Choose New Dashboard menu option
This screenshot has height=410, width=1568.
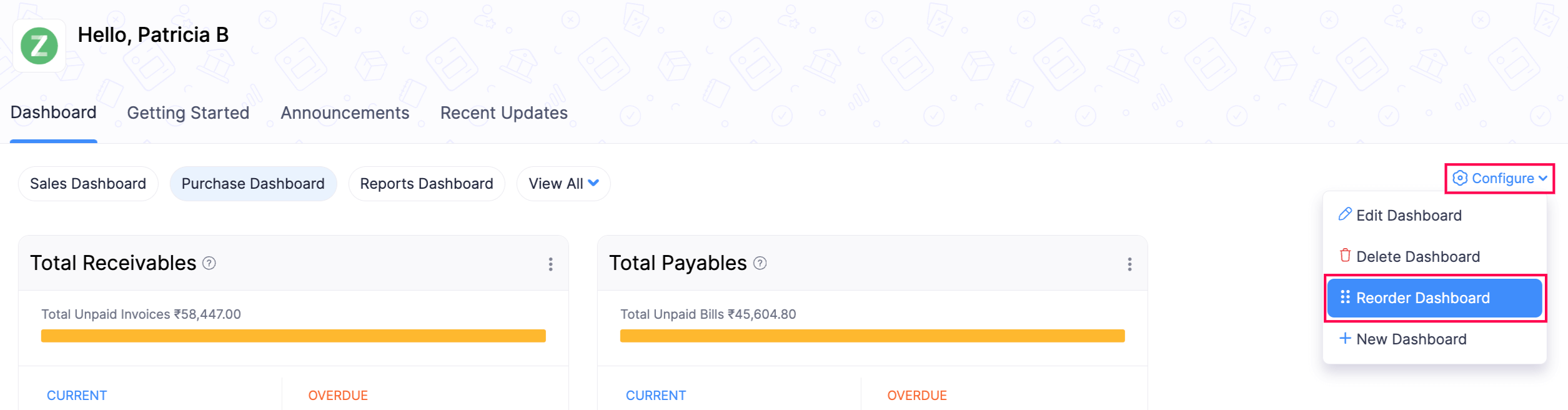coord(1411,339)
